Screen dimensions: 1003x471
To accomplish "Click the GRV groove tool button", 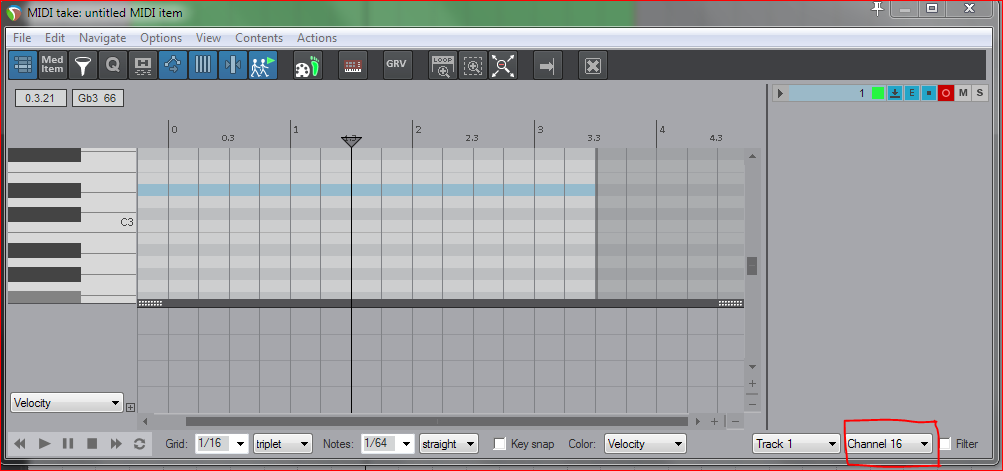I will [397, 65].
